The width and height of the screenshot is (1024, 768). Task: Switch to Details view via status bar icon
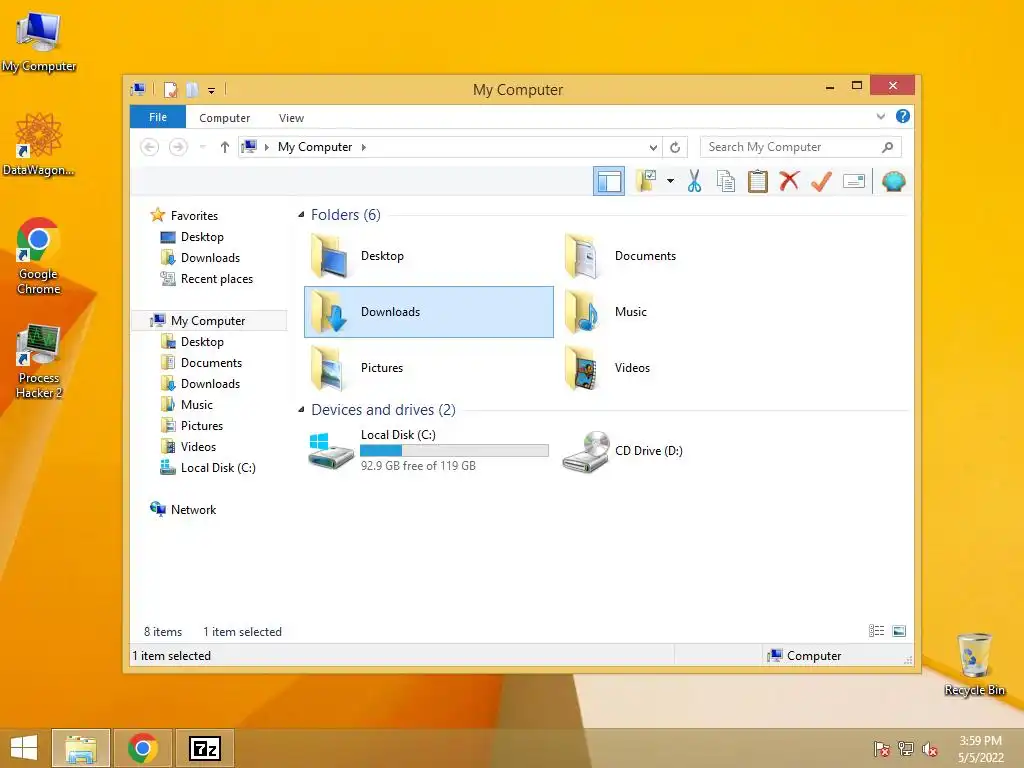[876, 631]
